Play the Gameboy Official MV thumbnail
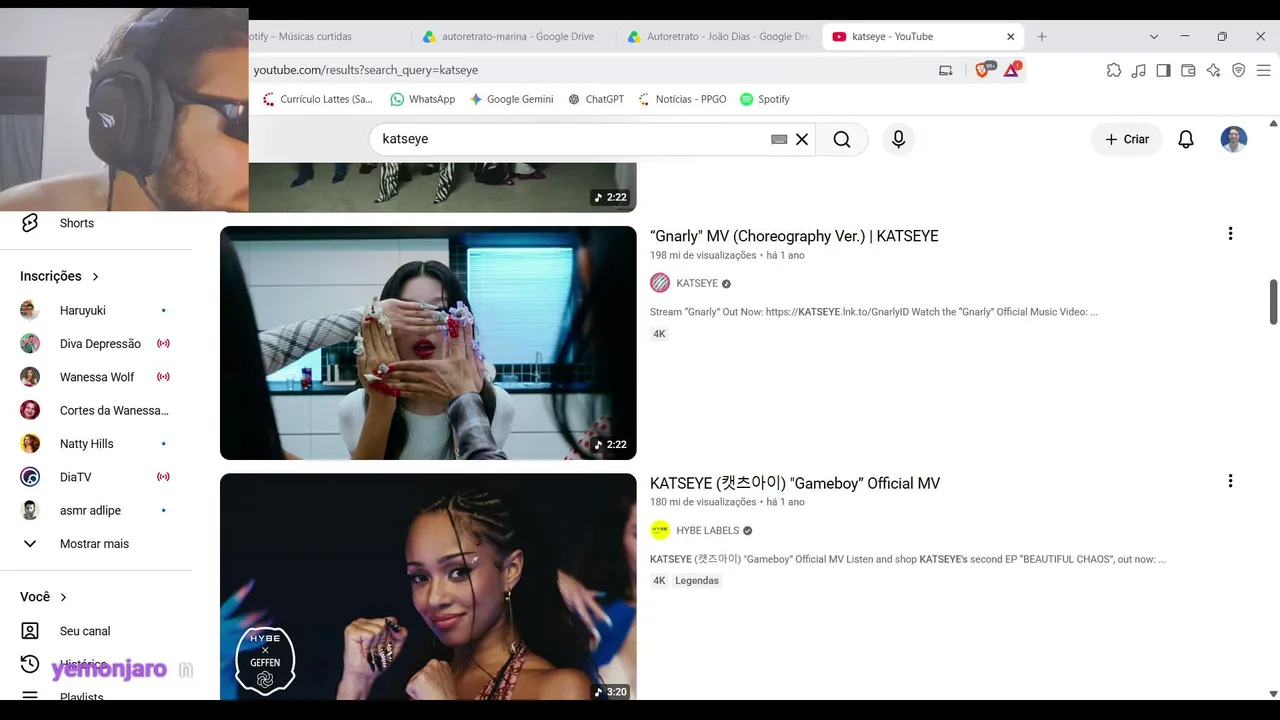This screenshot has height=720, width=1280. 428,586
